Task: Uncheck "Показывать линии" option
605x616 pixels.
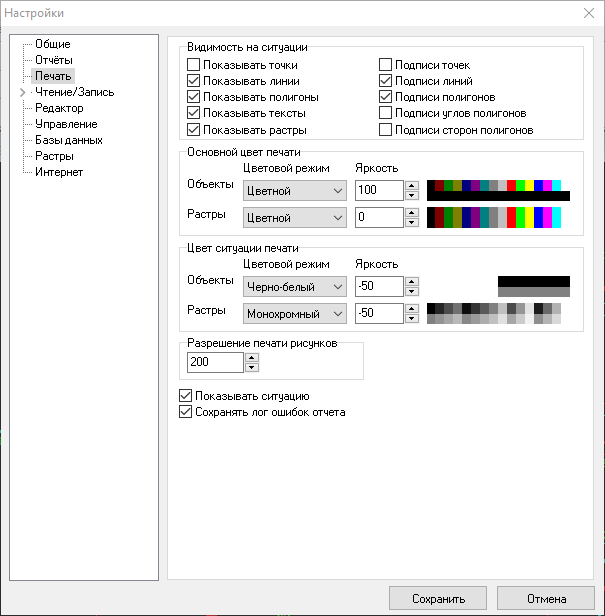Action: 194,82
